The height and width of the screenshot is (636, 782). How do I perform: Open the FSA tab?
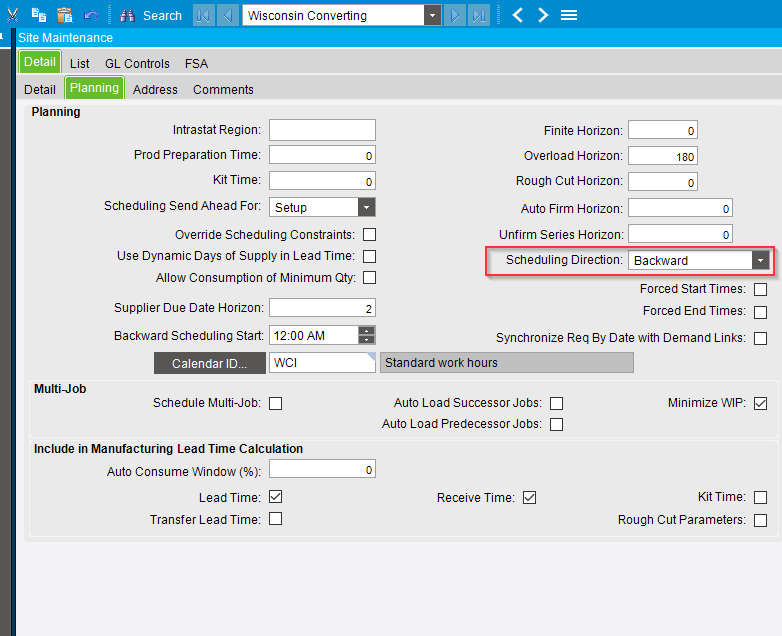(x=196, y=64)
